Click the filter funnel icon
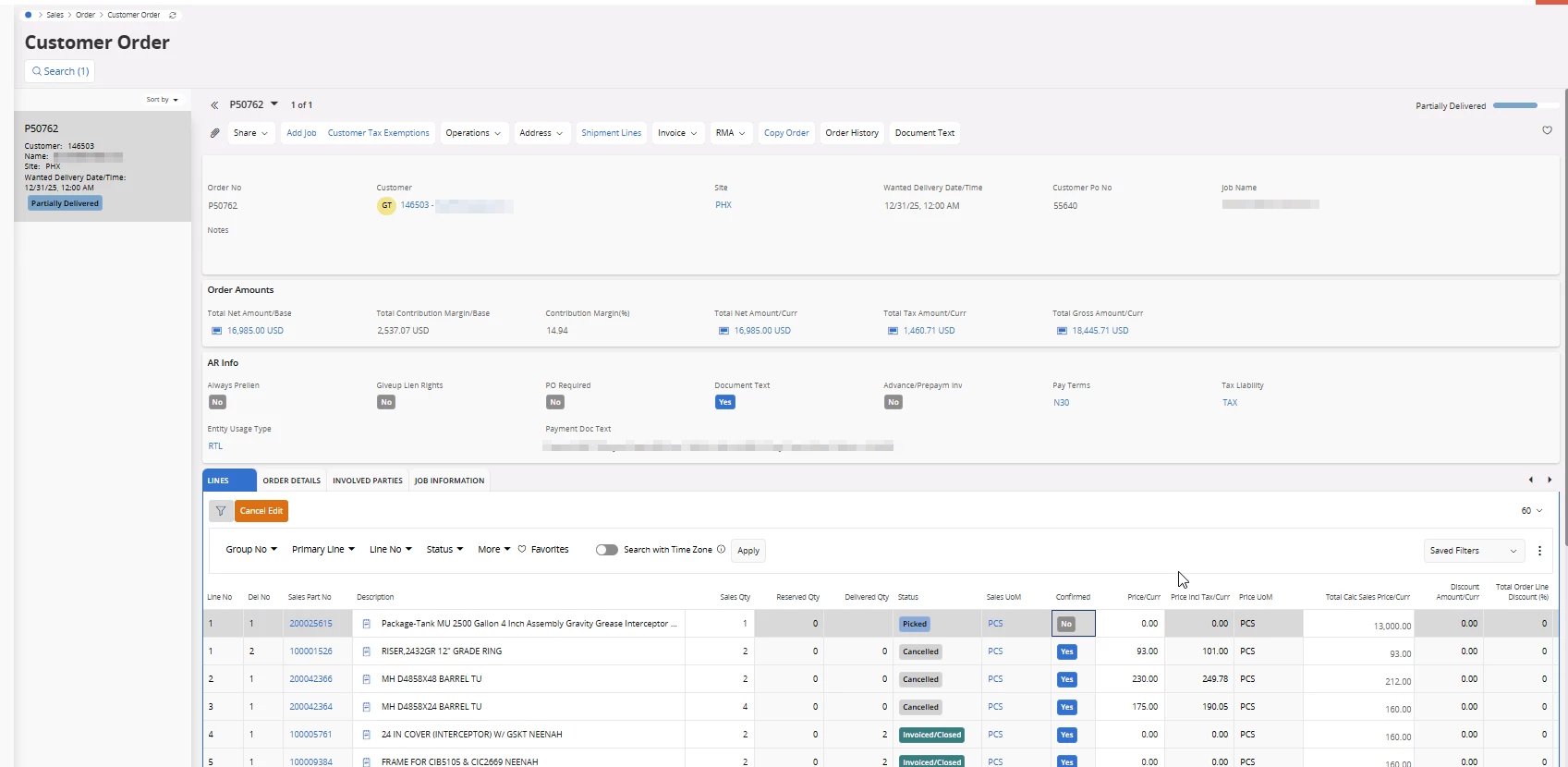1568x767 pixels. coord(221,511)
